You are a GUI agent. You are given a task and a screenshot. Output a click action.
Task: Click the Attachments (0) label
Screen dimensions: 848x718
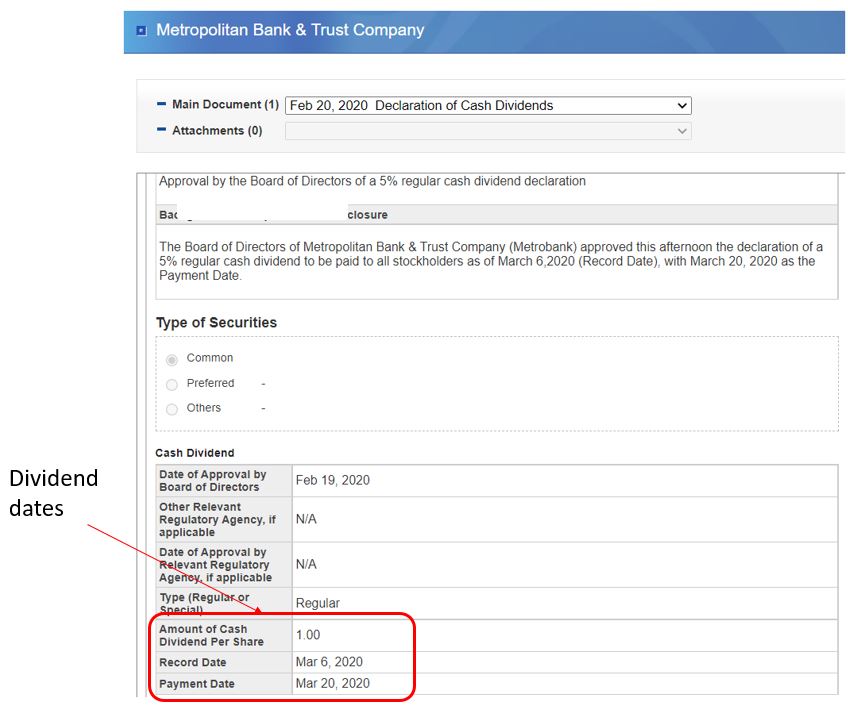coord(217,131)
